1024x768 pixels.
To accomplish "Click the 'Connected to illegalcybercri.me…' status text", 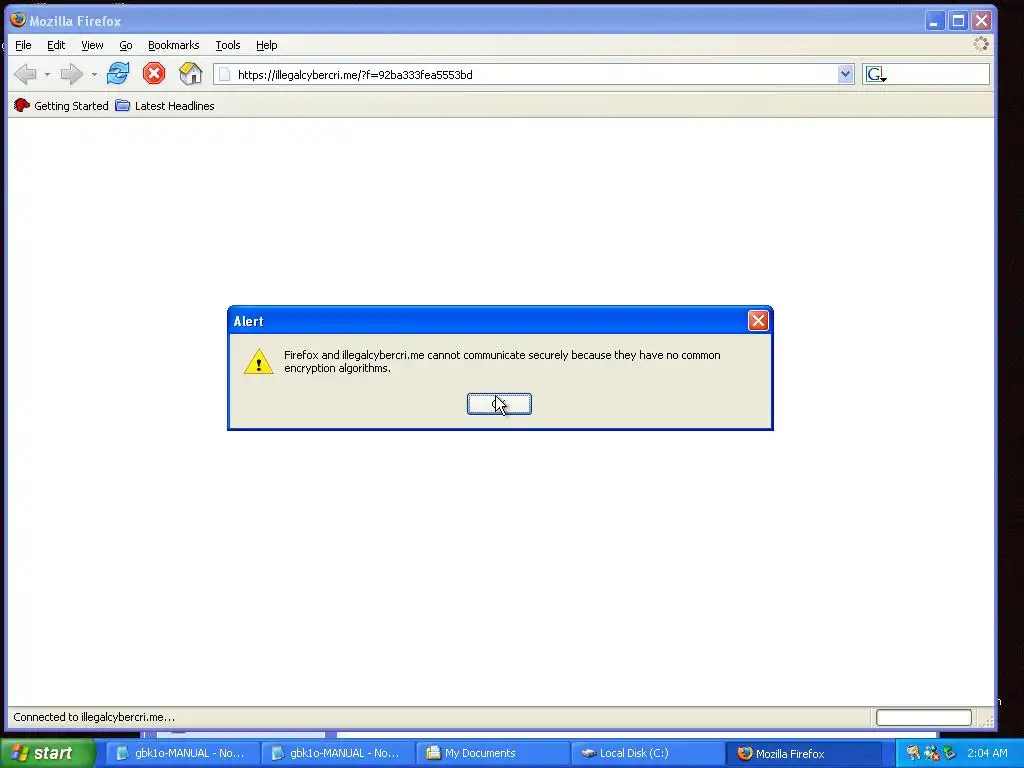I will point(94,717).
